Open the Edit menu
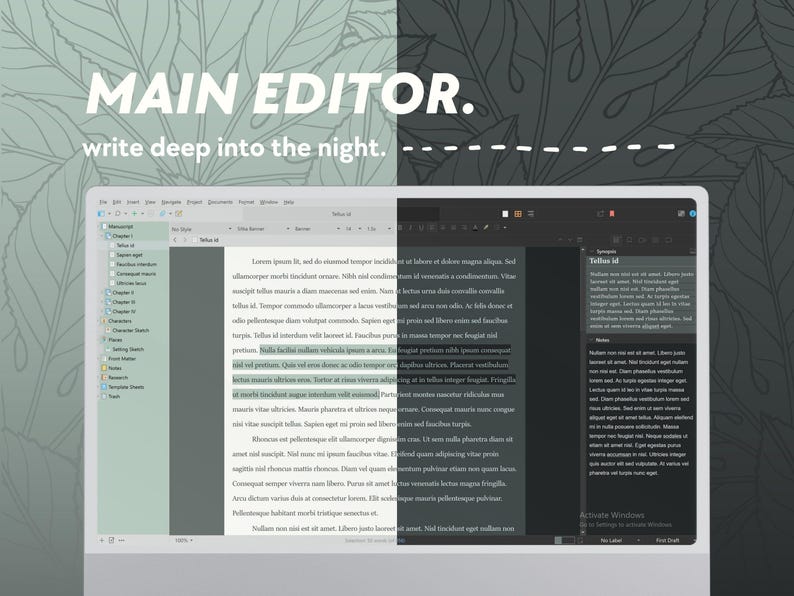This screenshot has height=596, width=794. 117,202
